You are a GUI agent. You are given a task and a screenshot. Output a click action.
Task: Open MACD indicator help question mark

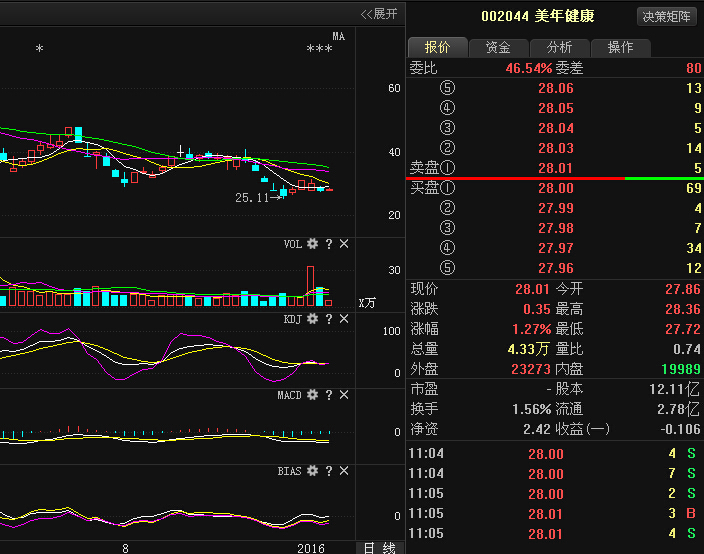point(329,395)
